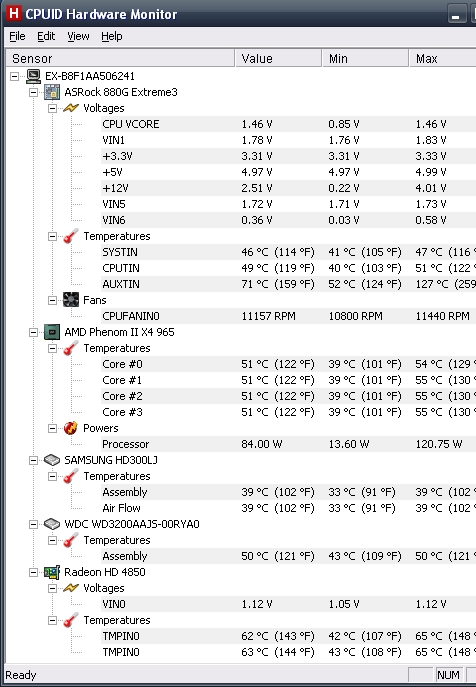Screen dimensions: 476x687
Task: Click the Value column header
Action: (278, 59)
